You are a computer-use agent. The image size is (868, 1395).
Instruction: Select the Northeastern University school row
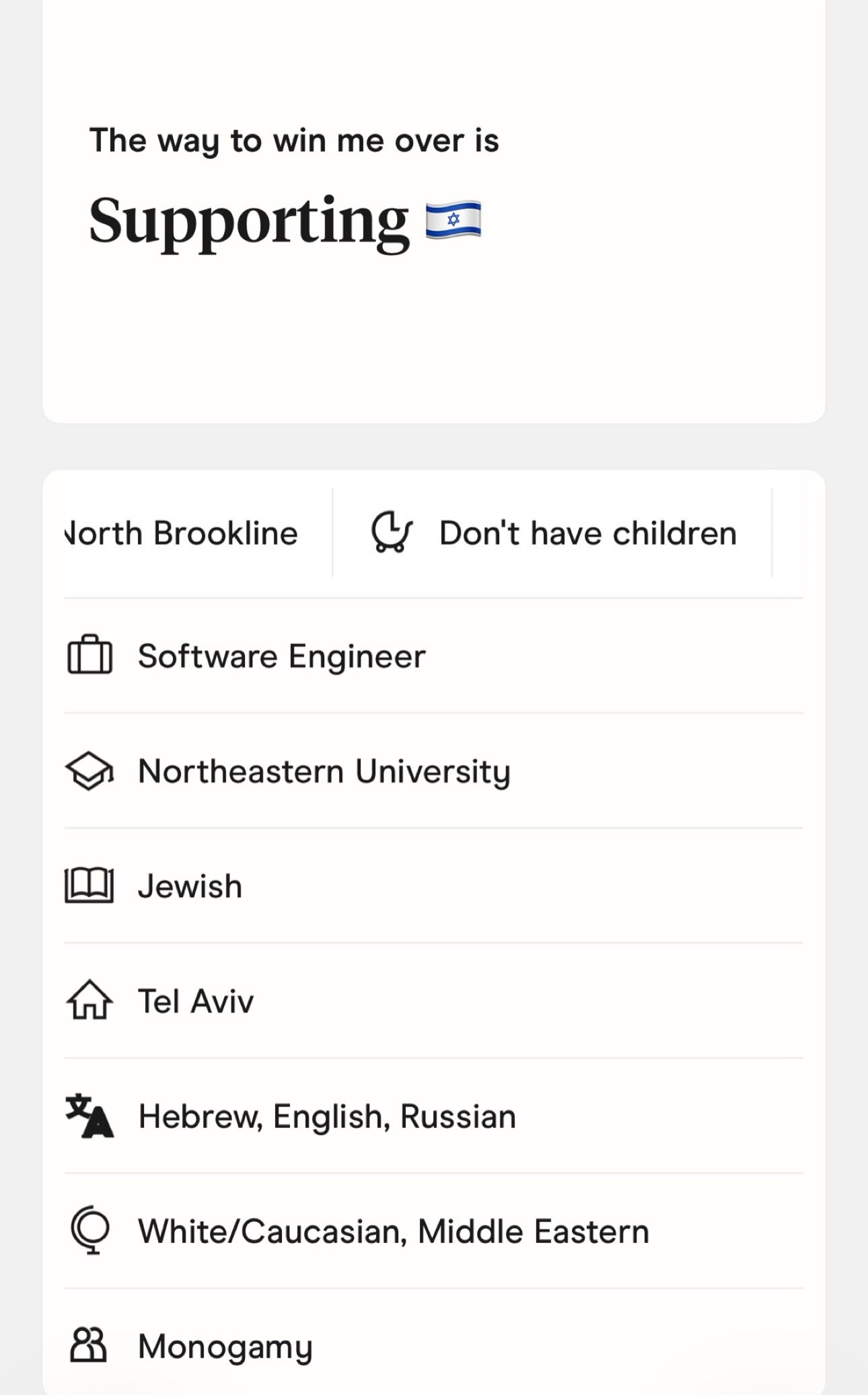point(434,771)
